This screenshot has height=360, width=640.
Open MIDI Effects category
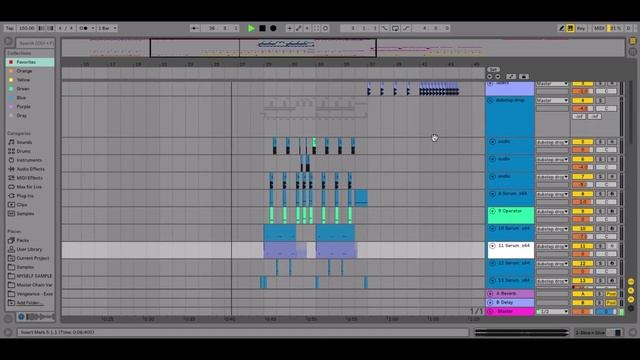click(30, 178)
